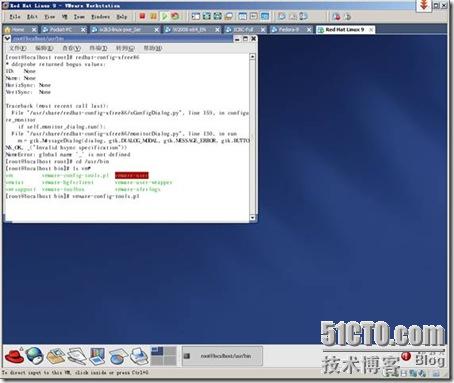Open the VMware Edit menu
454x383 pixels.
[x=32, y=16]
